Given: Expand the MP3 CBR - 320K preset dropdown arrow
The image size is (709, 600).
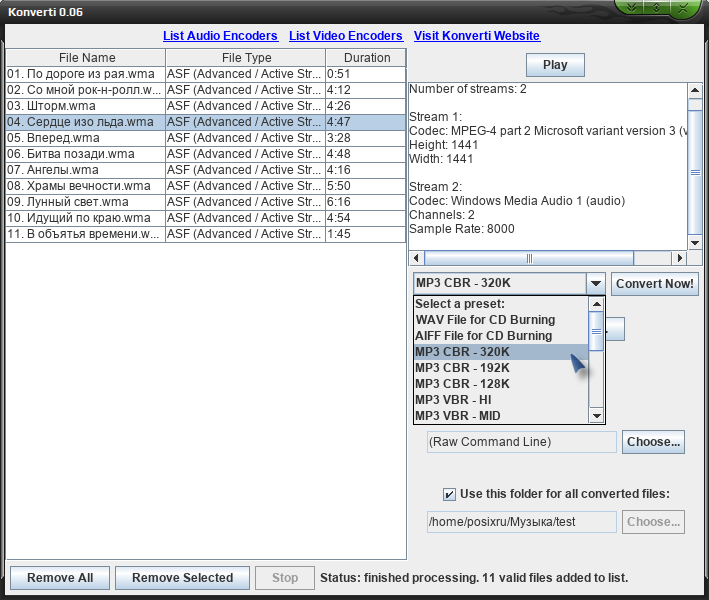Looking at the screenshot, I should pyautogui.click(x=596, y=284).
